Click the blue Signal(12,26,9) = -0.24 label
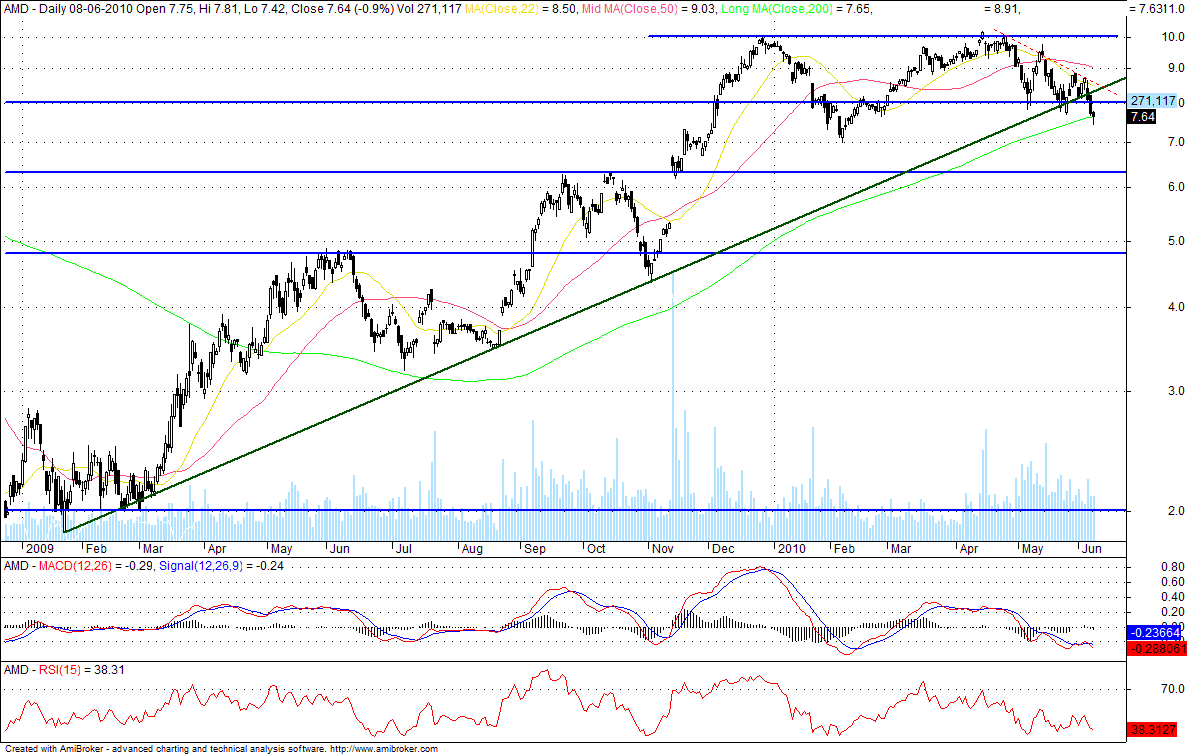 (x=221, y=566)
